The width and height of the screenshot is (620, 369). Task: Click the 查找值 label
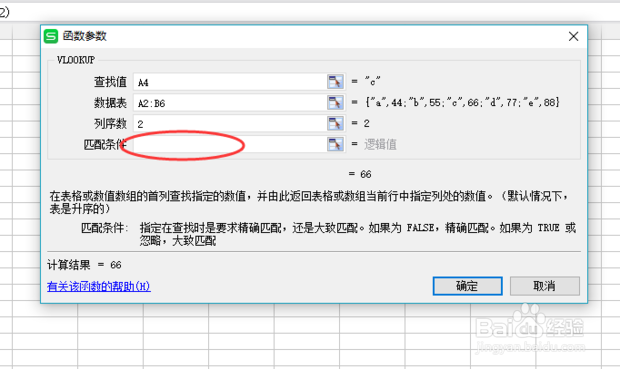[x=110, y=82]
